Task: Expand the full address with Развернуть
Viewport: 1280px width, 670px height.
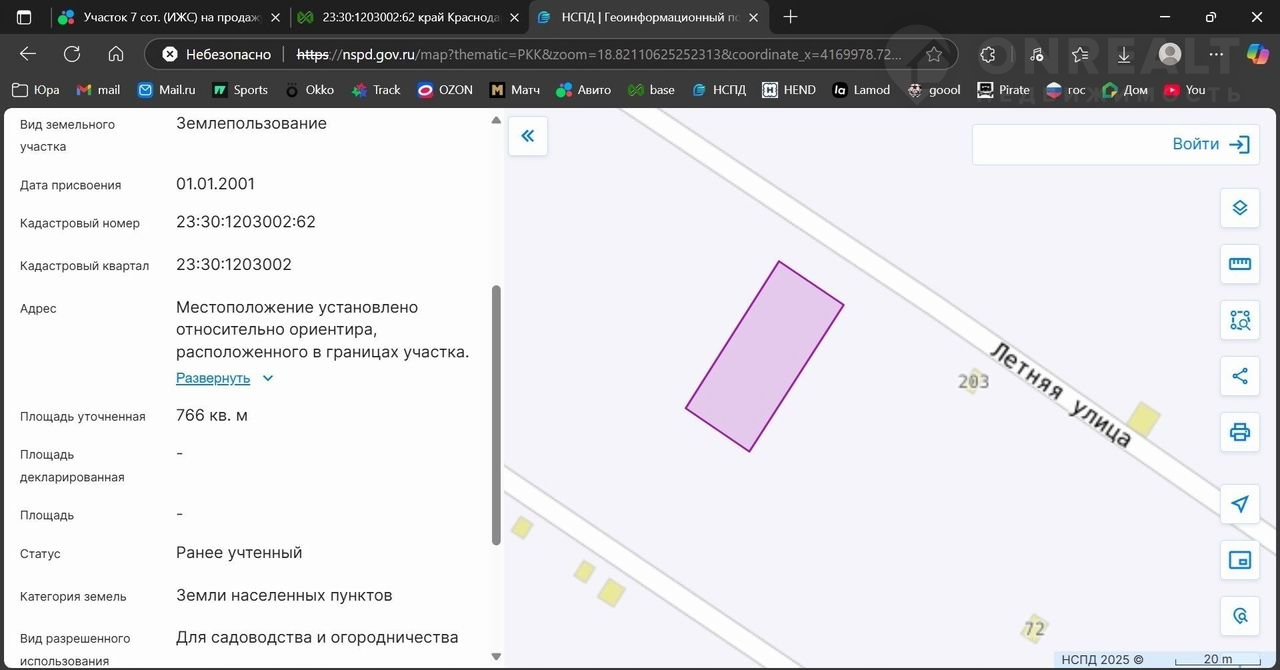Action: 213,378
